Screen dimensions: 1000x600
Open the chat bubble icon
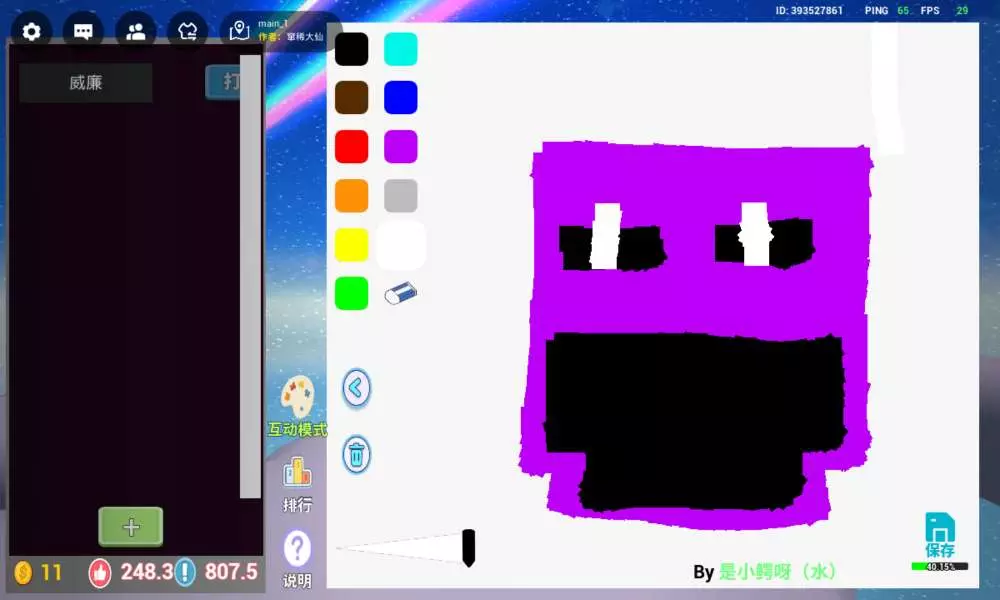click(84, 31)
